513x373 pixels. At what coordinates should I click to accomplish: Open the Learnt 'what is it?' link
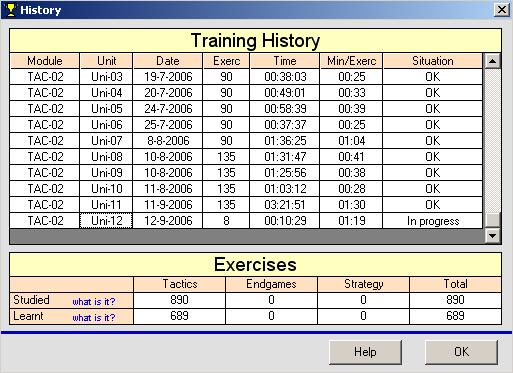click(94, 318)
